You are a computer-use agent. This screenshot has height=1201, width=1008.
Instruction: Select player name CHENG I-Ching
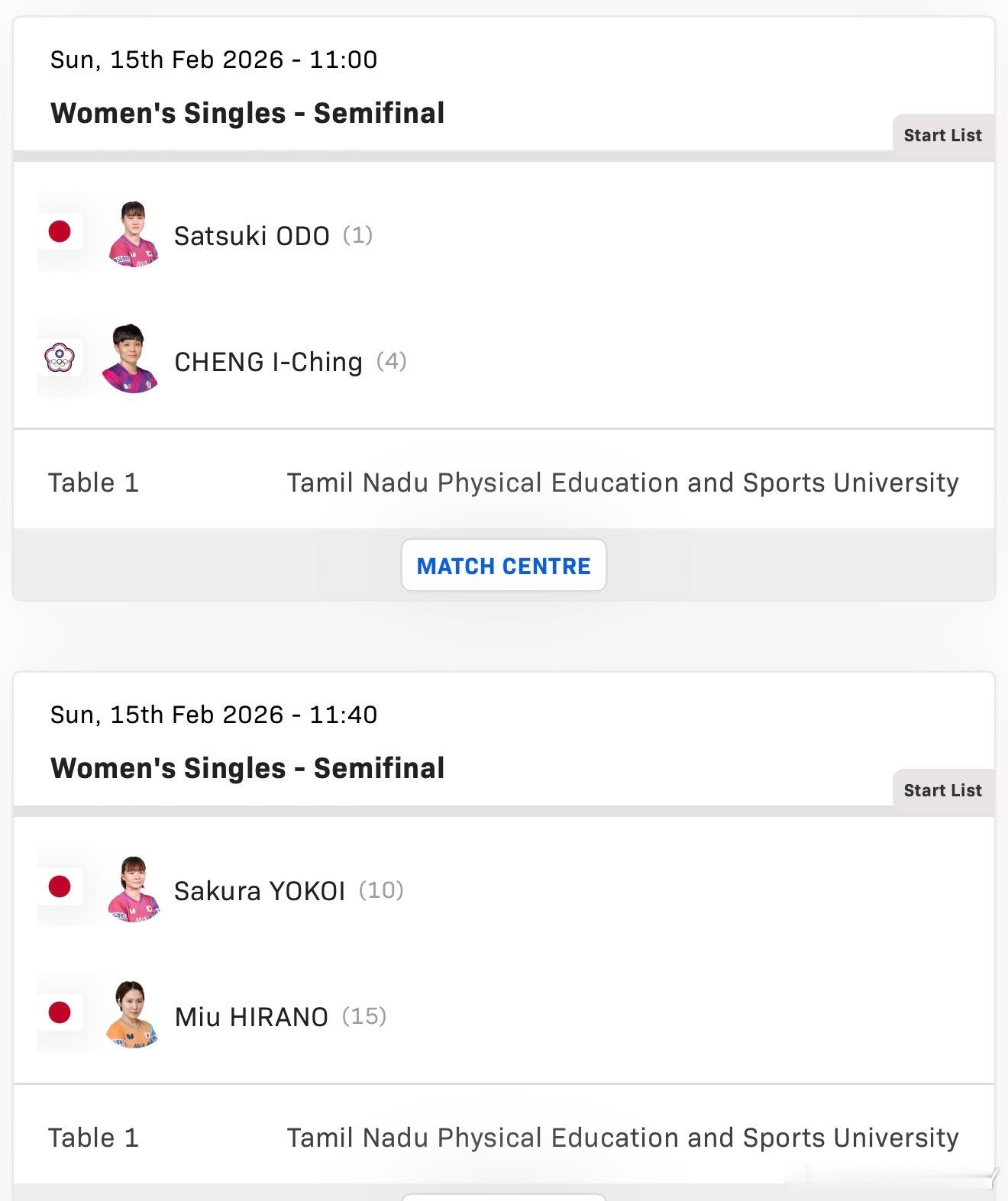(268, 362)
